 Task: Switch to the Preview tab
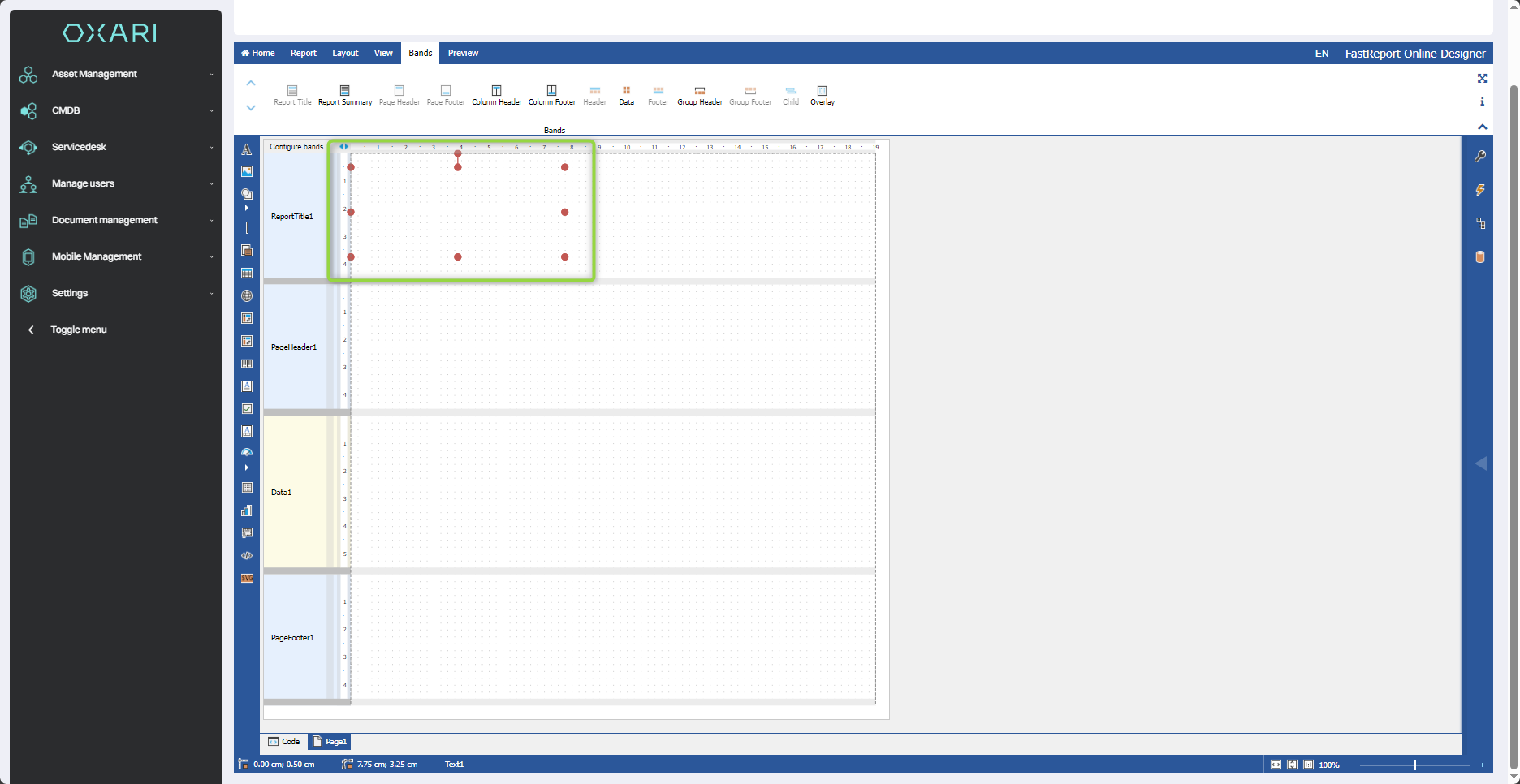(463, 54)
